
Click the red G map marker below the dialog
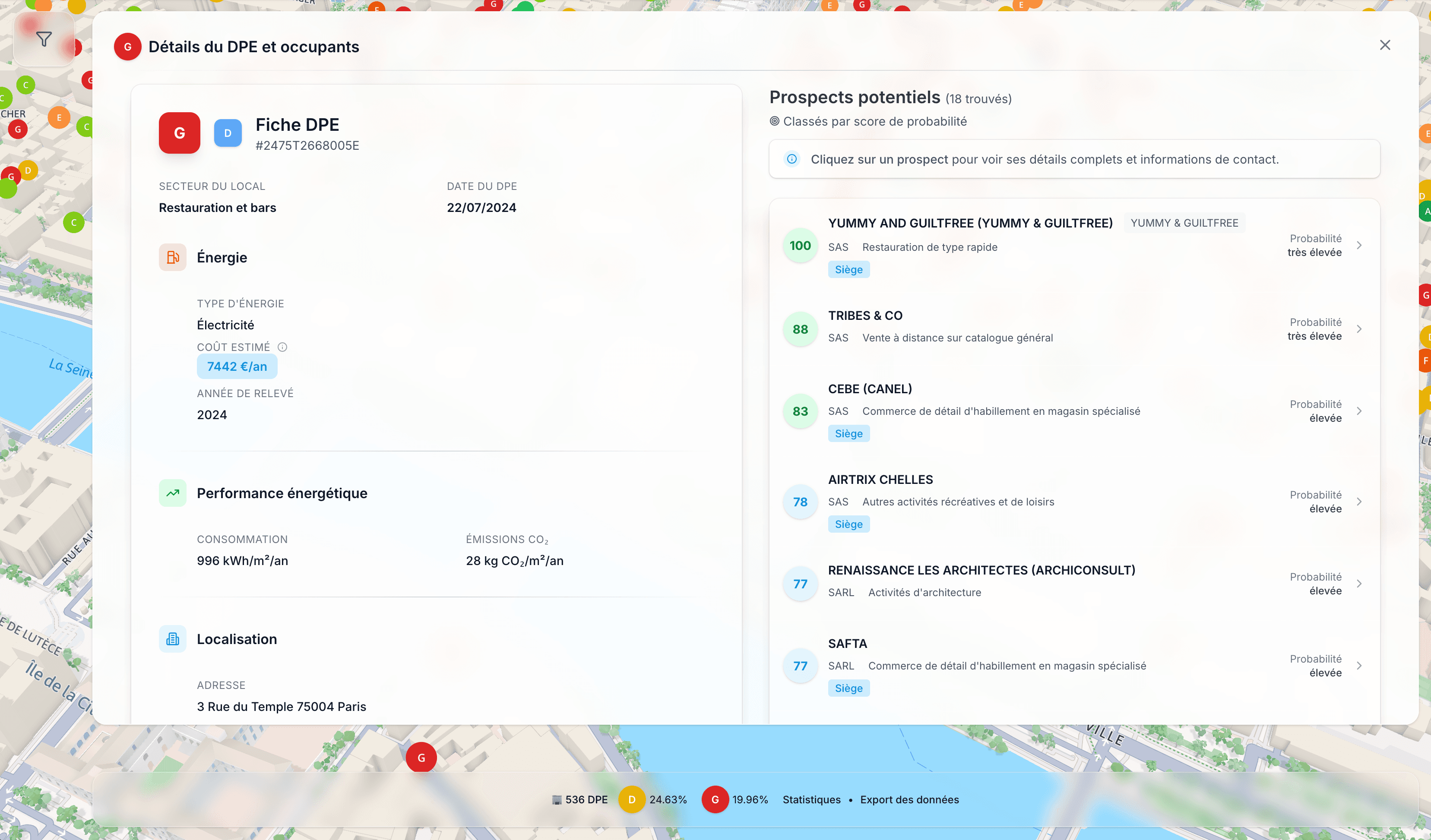tap(421, 758)
